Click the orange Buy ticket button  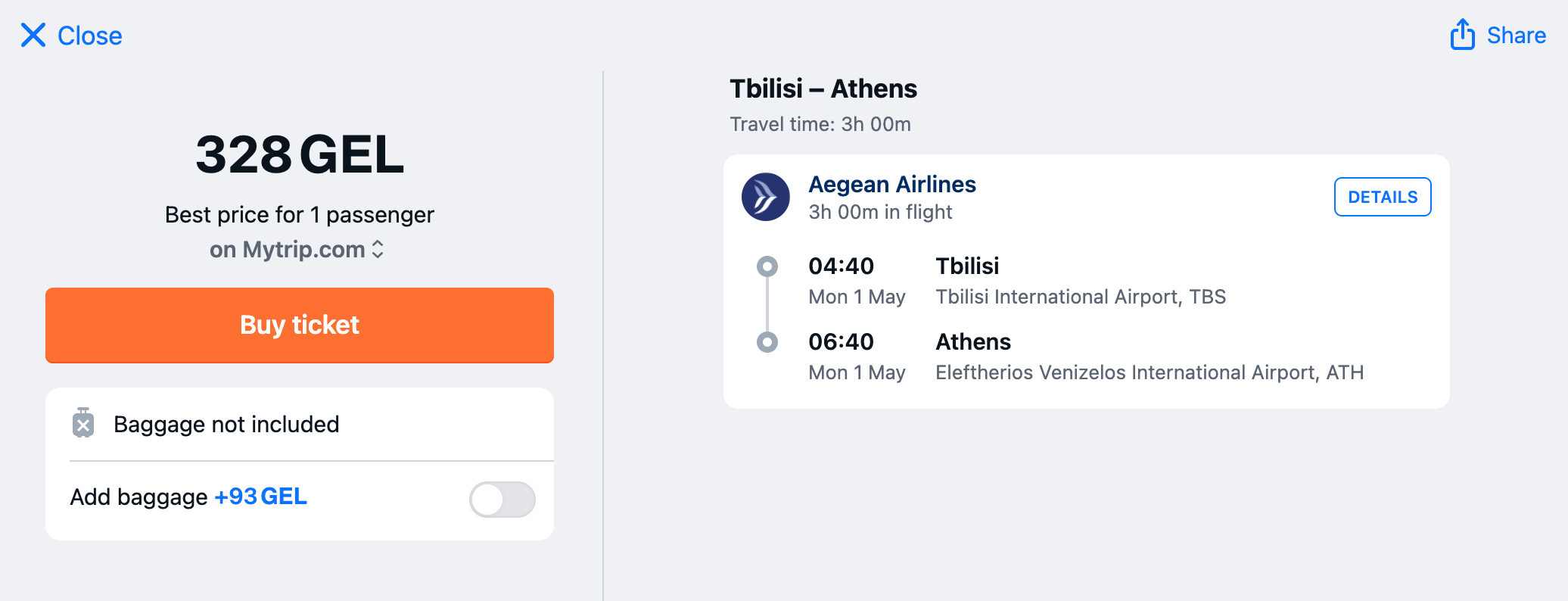pyautogui.click(x=300, y=325)
